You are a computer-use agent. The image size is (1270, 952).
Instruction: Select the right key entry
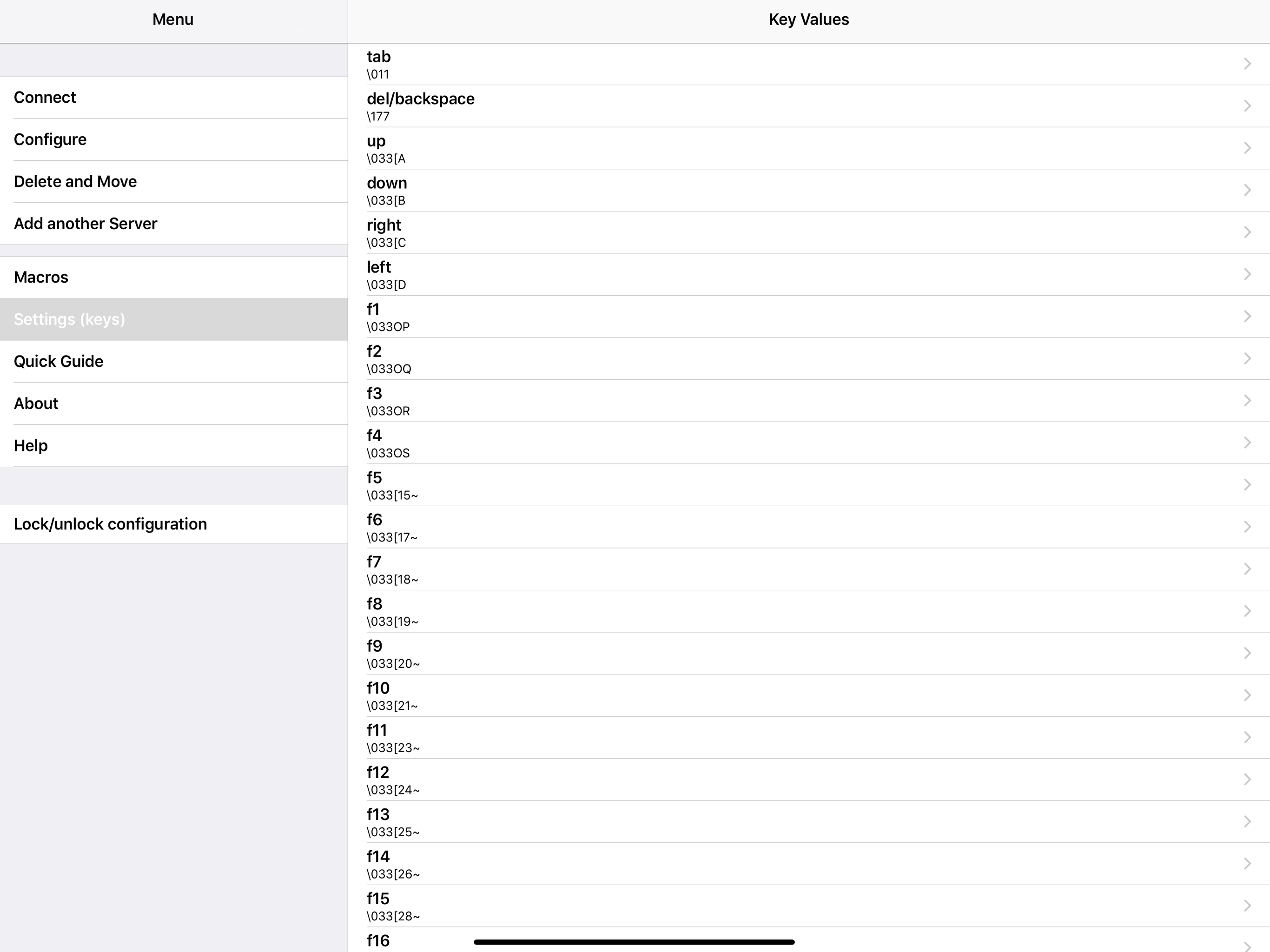[804, 232]
